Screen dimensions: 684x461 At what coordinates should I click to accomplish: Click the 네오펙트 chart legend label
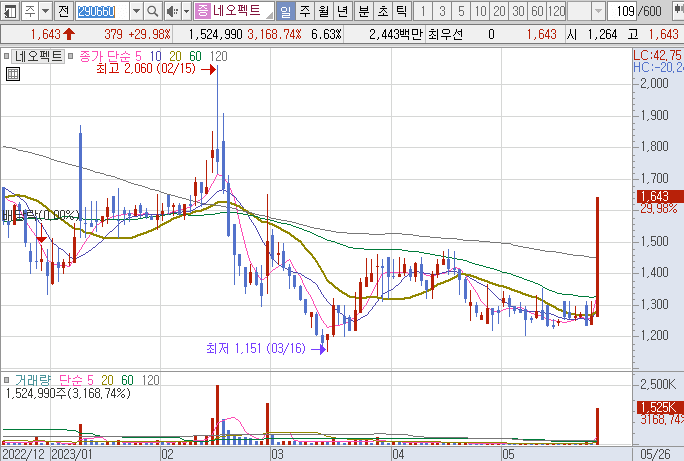(38, 56)
